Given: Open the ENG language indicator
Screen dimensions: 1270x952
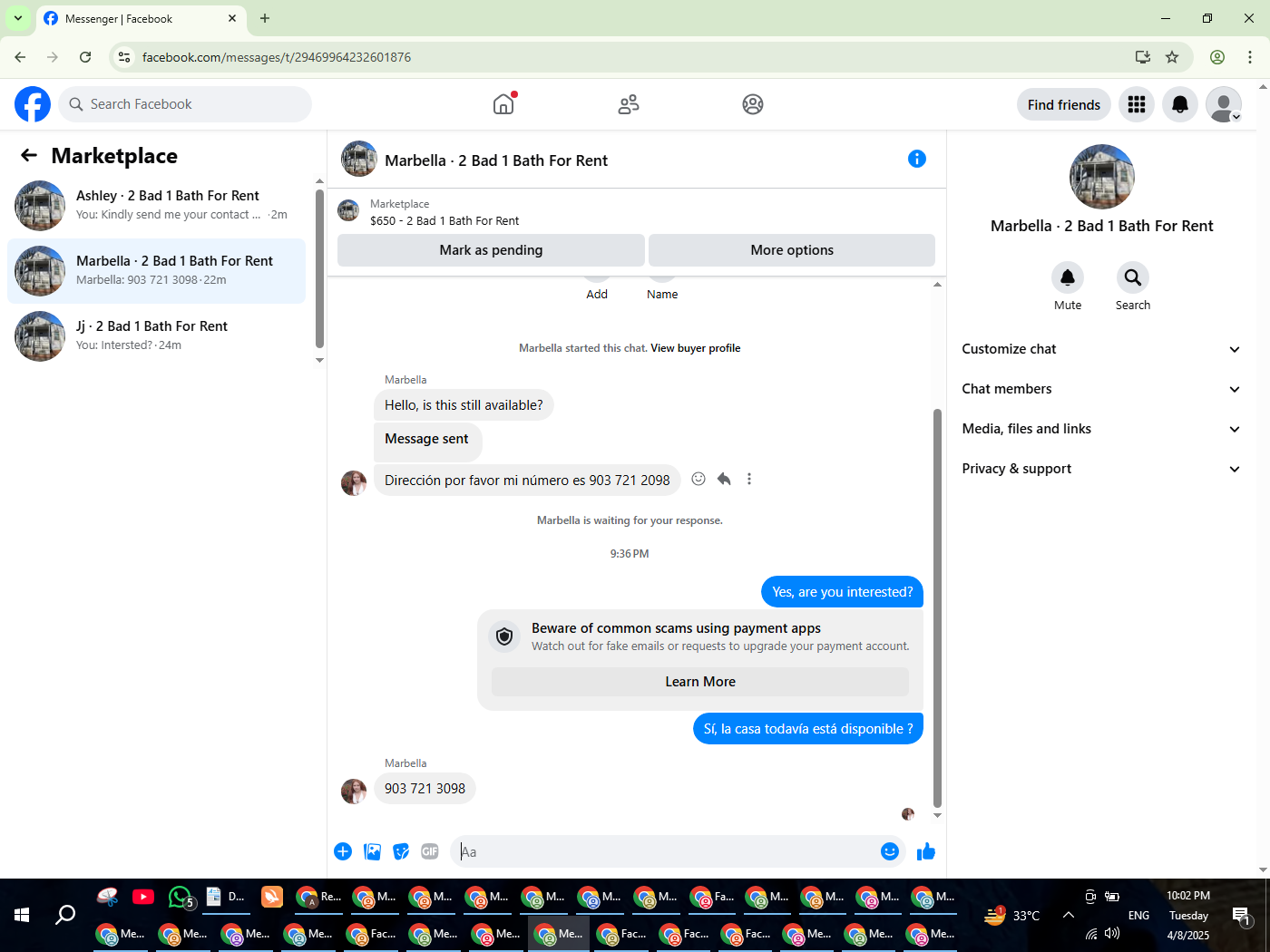Looking at the screenshot, I should [1138, 916].
